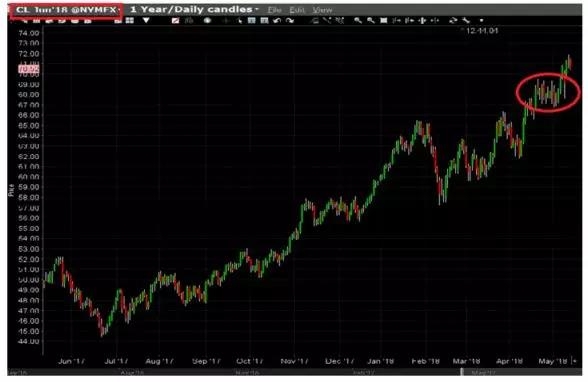The image size is (588, 382).
Task: Click the refresh arrows icon
Action: pyautogui.click(x=453, y=21)
